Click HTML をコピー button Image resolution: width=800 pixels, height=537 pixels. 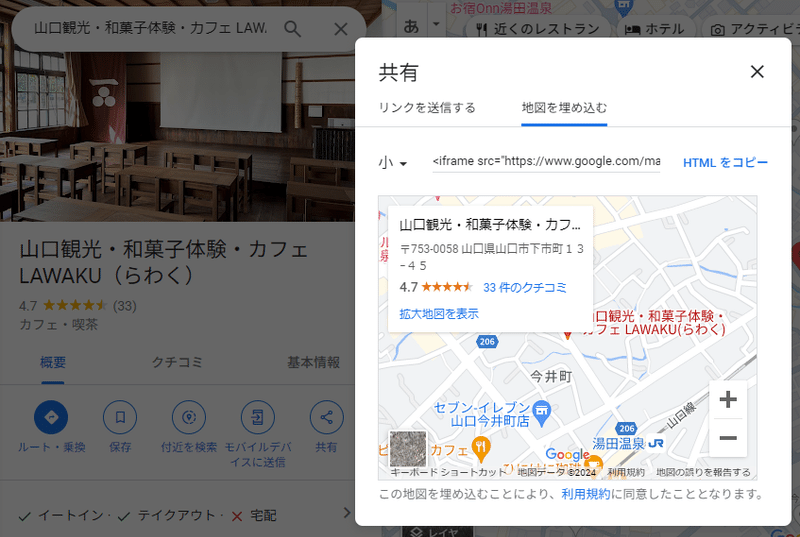pos(725,163)
